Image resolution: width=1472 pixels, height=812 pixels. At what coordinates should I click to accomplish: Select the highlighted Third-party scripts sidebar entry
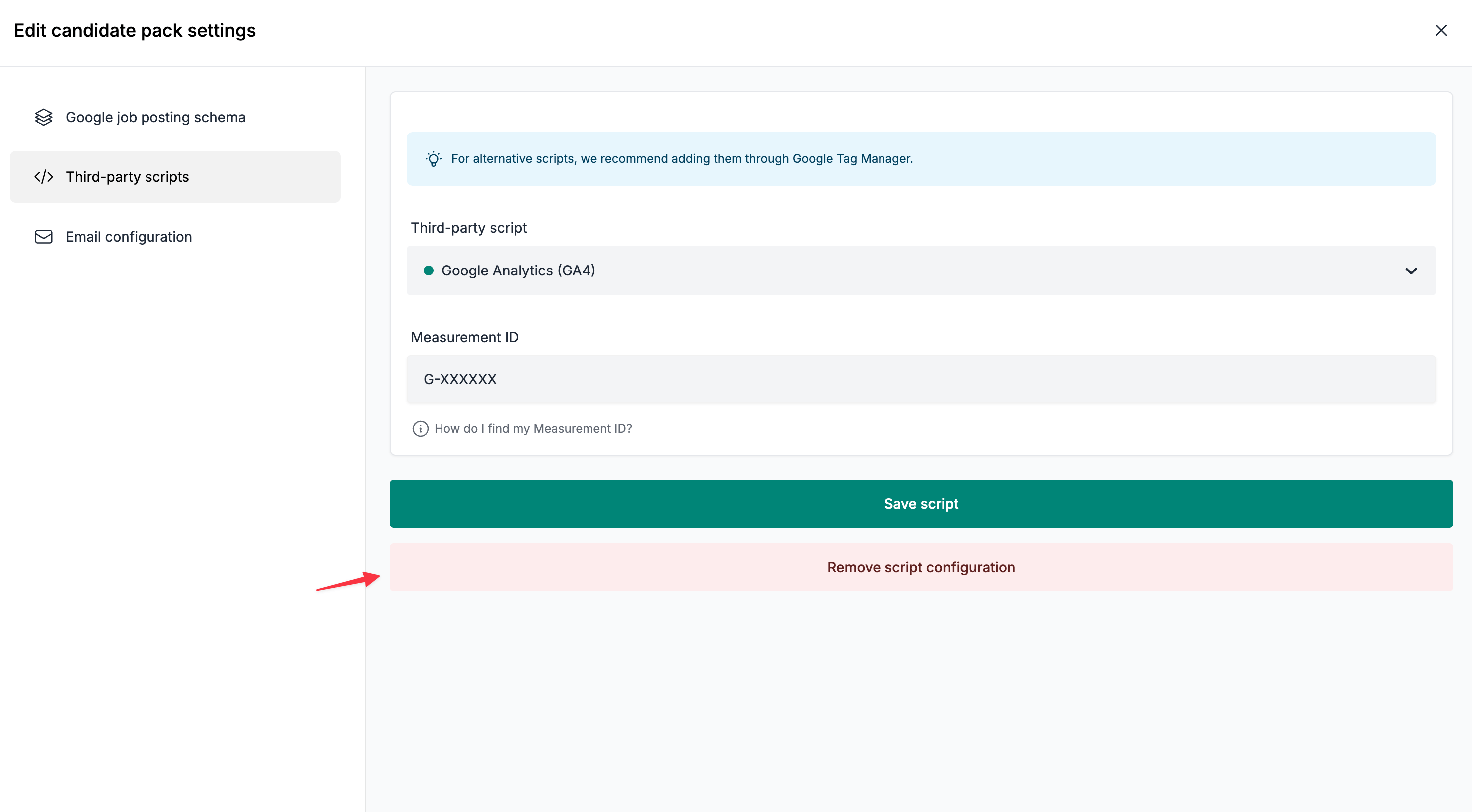click(127, 176)
